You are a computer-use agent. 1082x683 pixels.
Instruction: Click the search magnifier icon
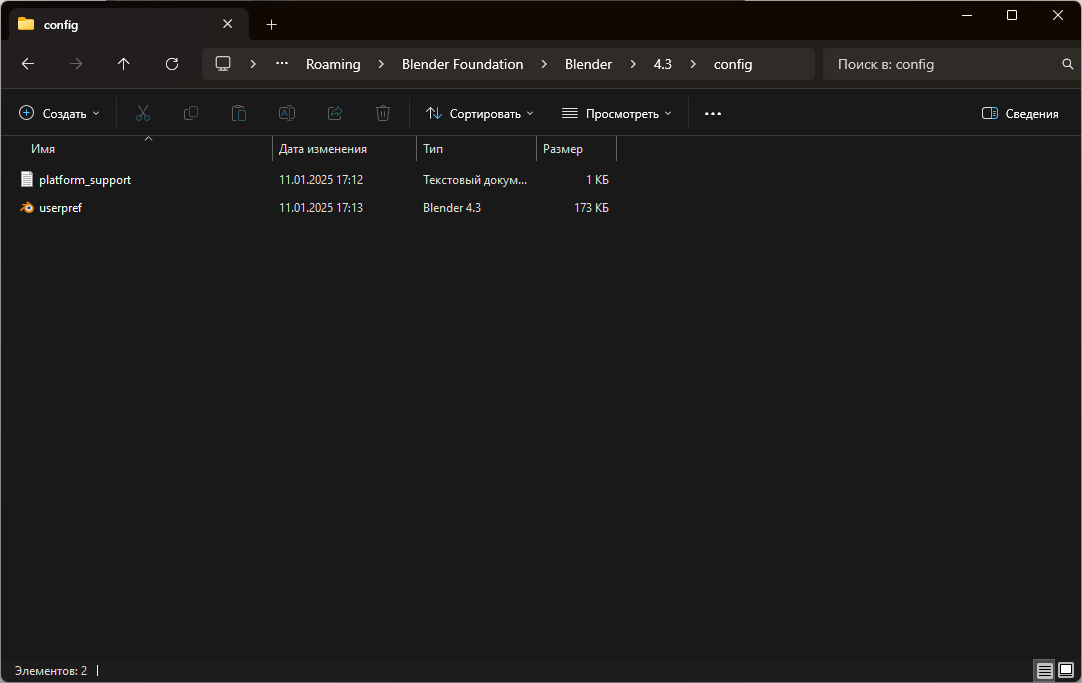(x=1068, y=64)
